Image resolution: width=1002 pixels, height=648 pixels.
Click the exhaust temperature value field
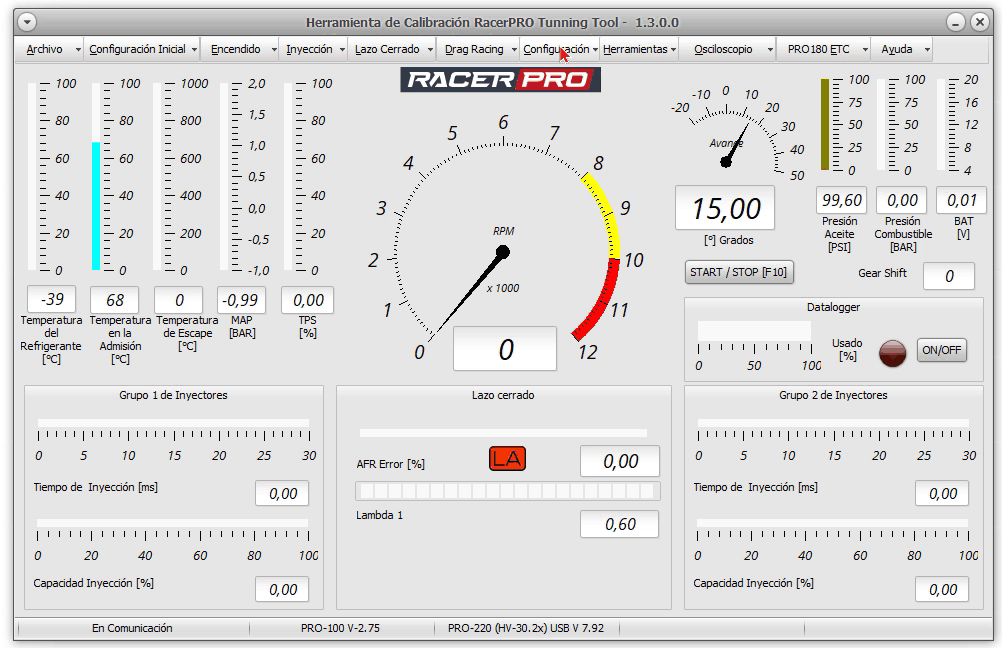click(179, 300)
